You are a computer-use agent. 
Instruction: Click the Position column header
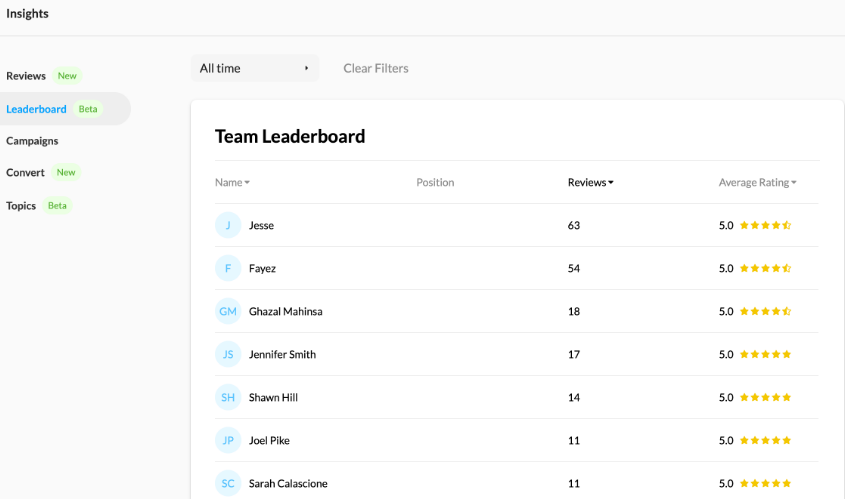(435, 182)
